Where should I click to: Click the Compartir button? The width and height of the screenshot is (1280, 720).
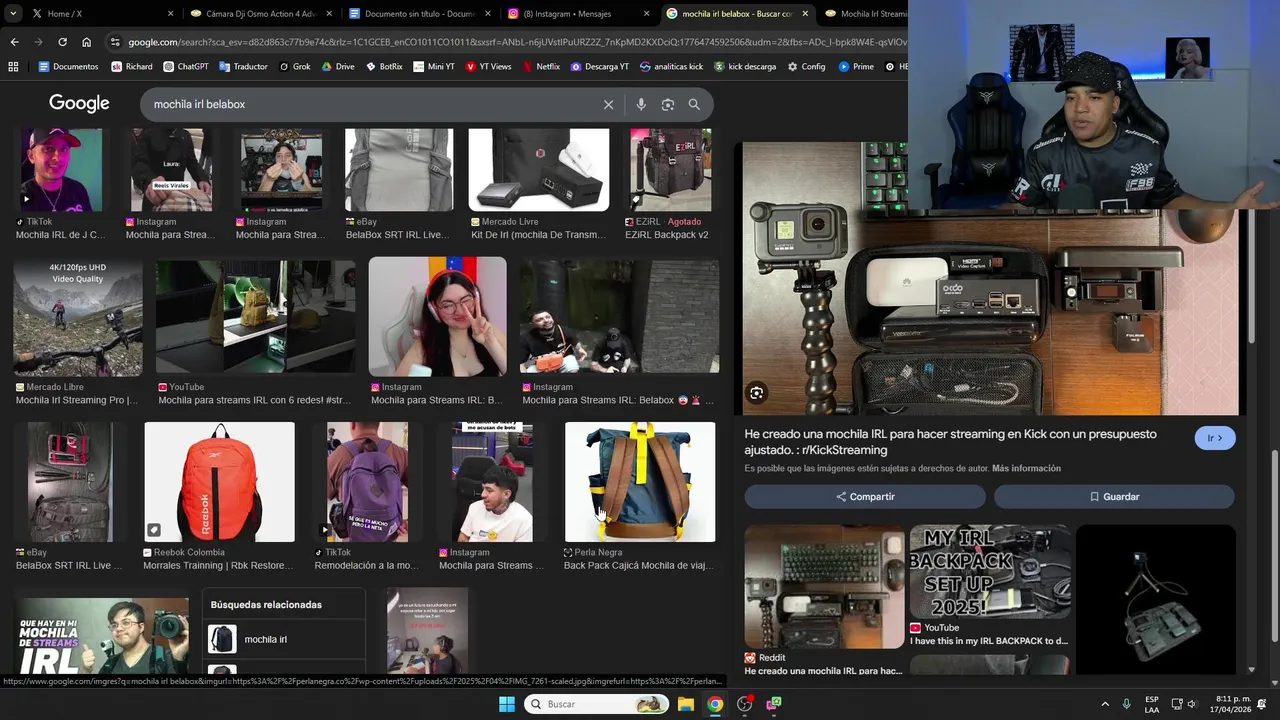[x=865, y=497]
